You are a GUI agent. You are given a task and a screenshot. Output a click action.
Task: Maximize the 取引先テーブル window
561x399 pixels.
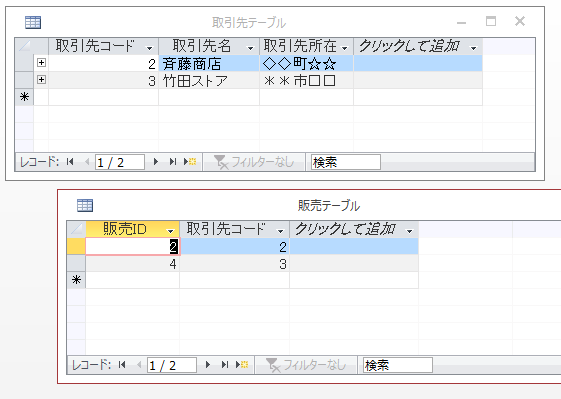(491, 21)
